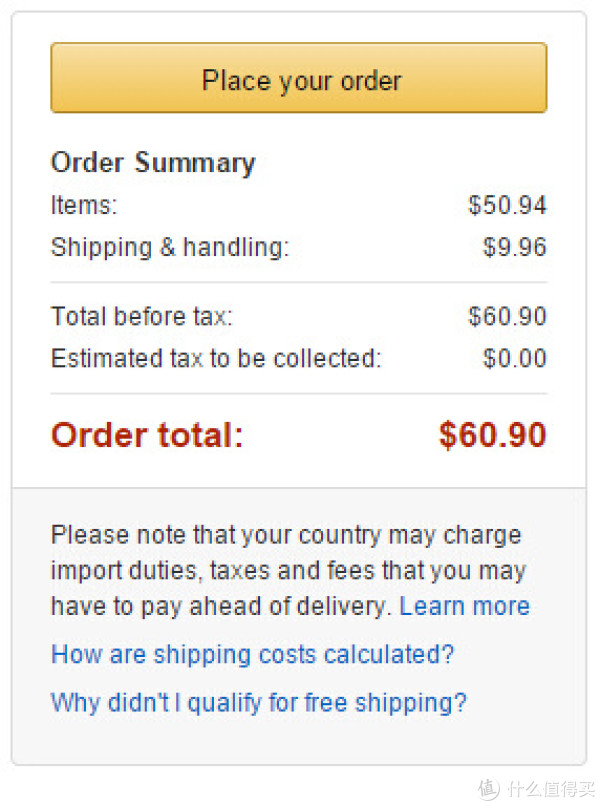
Task: Click the $0.00 estimated tax amount
Action: (514, 358)
